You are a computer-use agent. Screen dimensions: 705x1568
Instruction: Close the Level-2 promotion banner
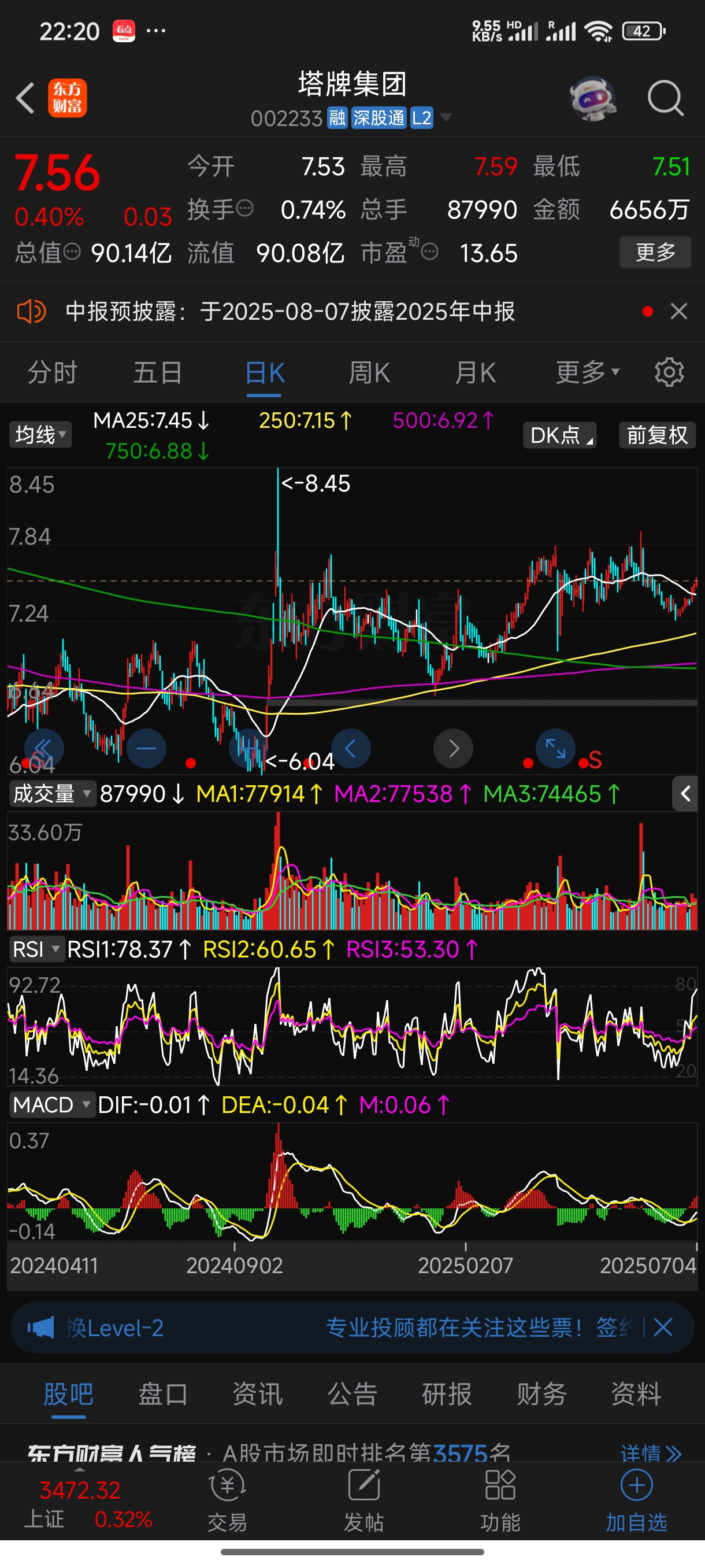coord(662,1327)
